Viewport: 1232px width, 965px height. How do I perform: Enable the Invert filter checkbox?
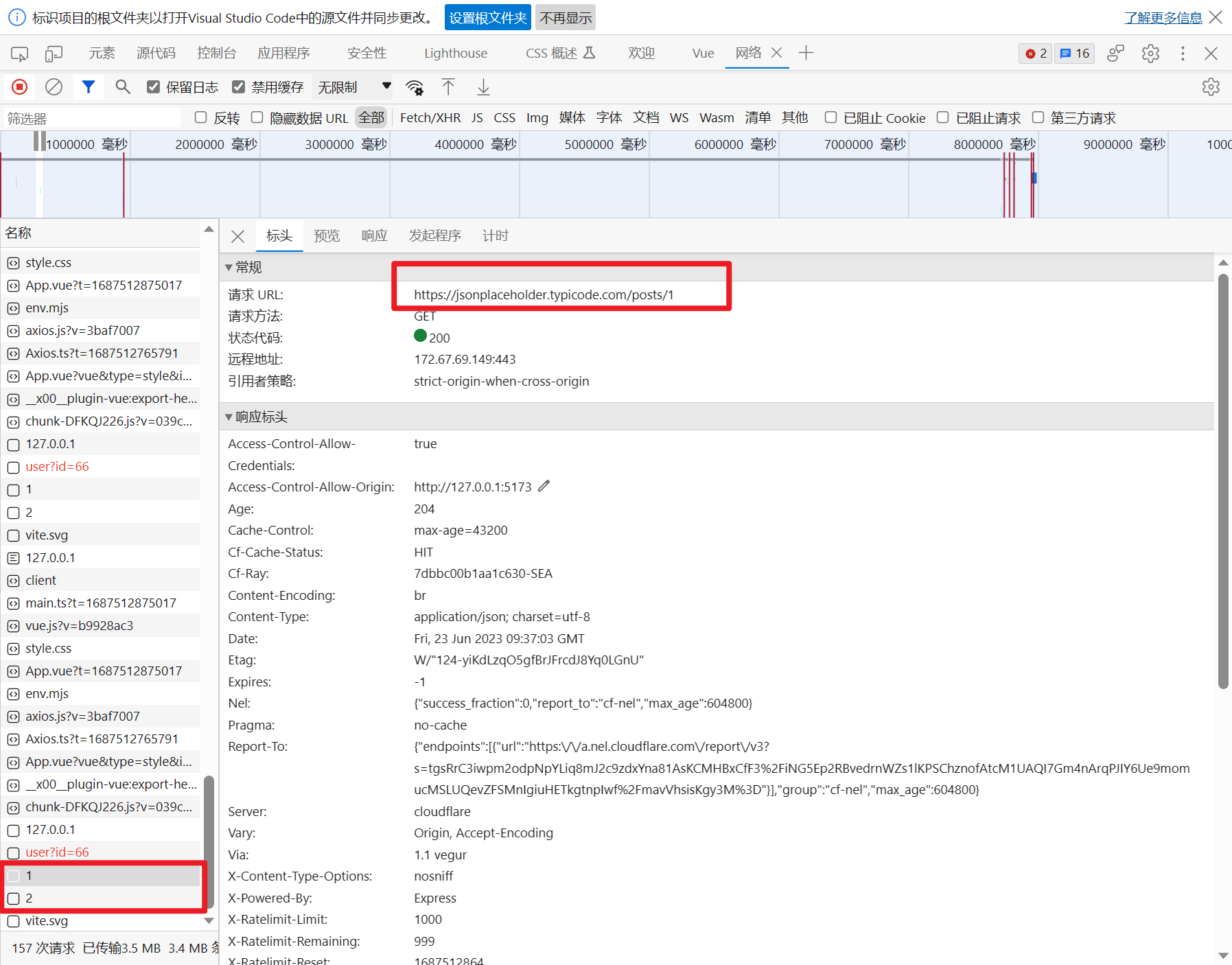coord(201,117)
